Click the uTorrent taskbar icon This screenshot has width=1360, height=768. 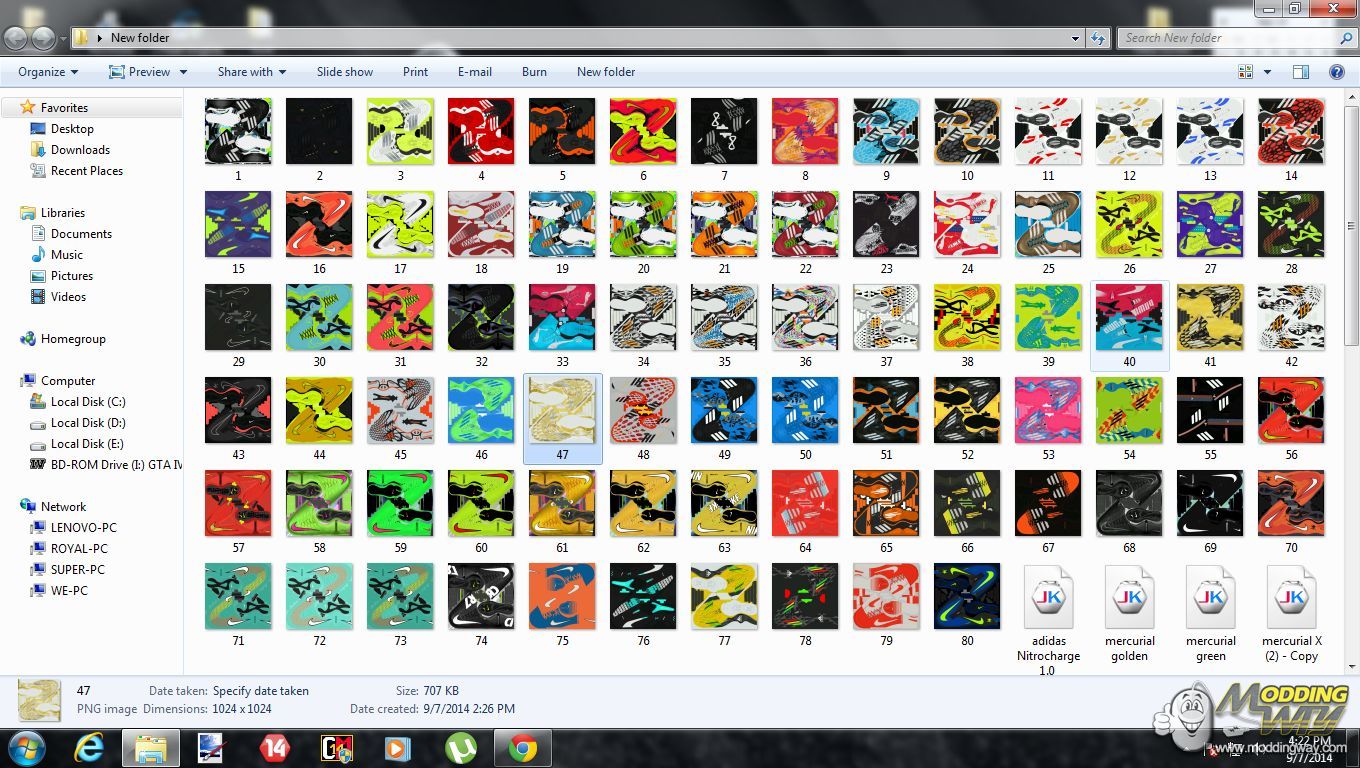click(461, 748)
